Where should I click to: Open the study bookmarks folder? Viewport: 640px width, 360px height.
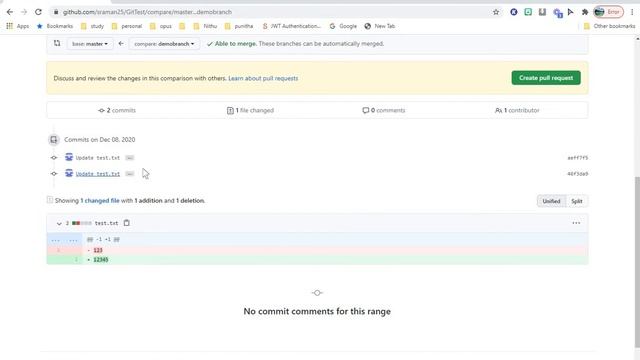point(93,26)
